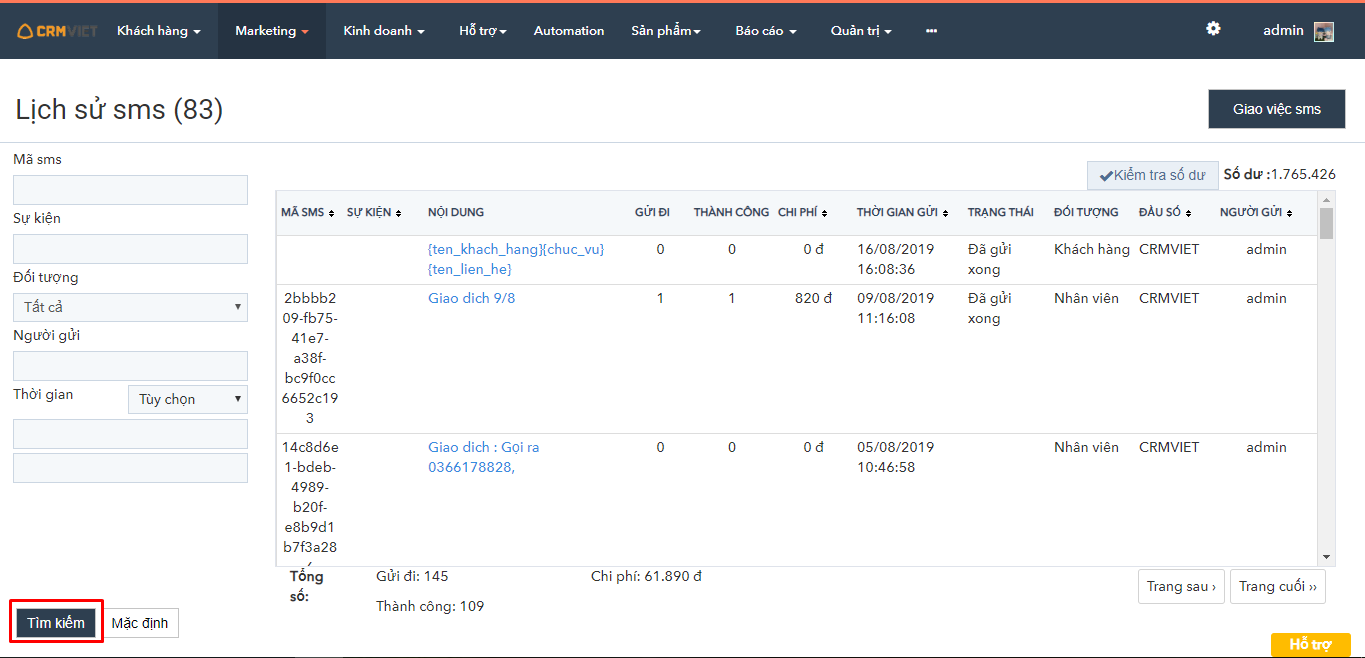Click SMS code starting 14c8d6e1
The image size is (1365, 658).
pos(310,500)
